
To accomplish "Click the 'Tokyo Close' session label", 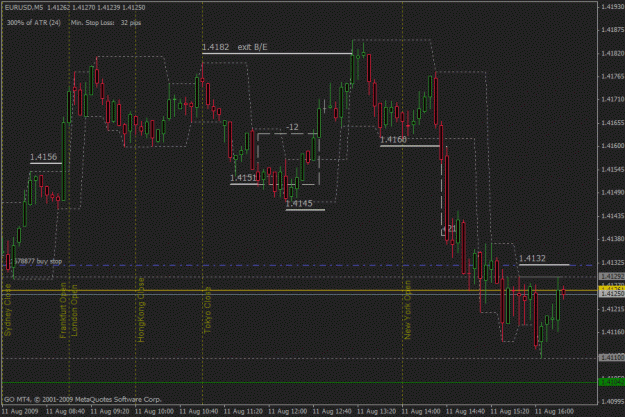I will click(208, 310).
